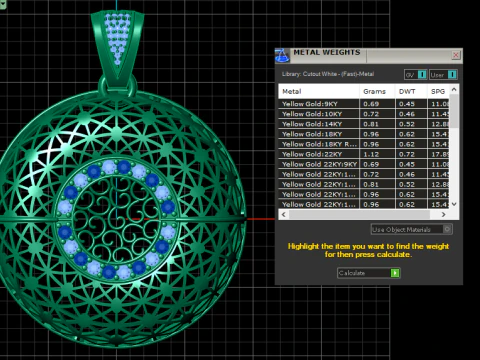Click Grams value 1.12 for 22KY

coord(371,154)
